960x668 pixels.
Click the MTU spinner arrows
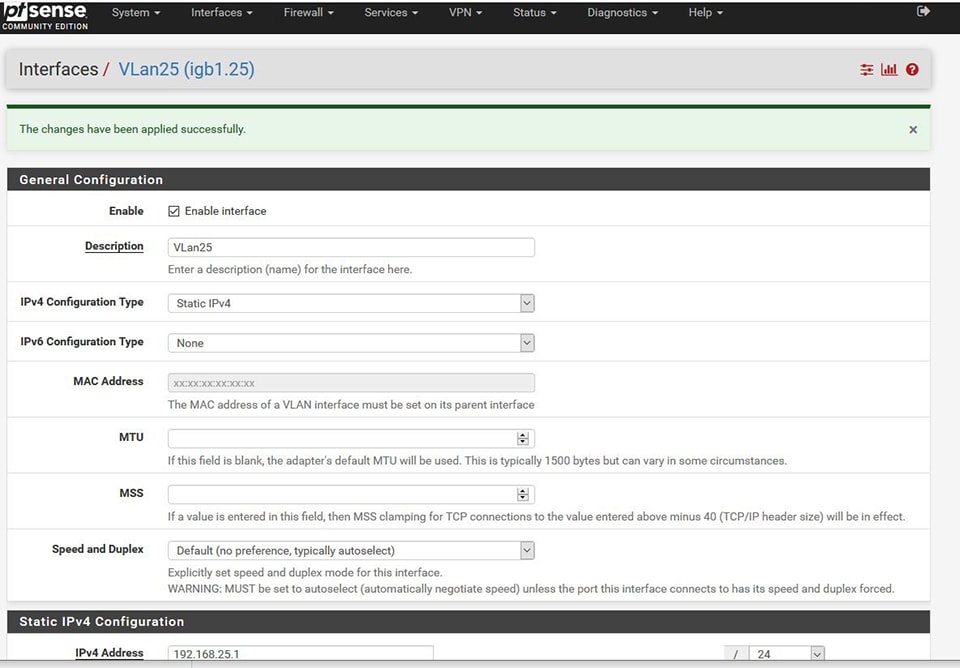pyautogui.click(x=522, y=439)
